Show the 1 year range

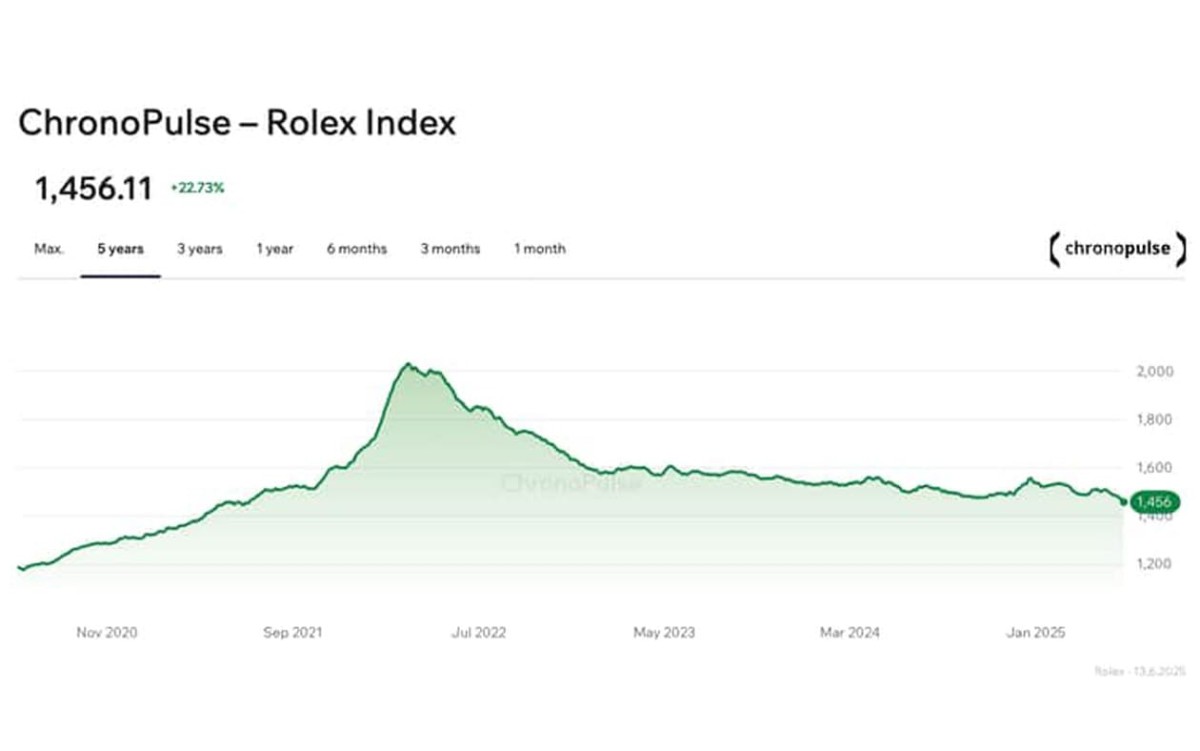click(274, 249)
